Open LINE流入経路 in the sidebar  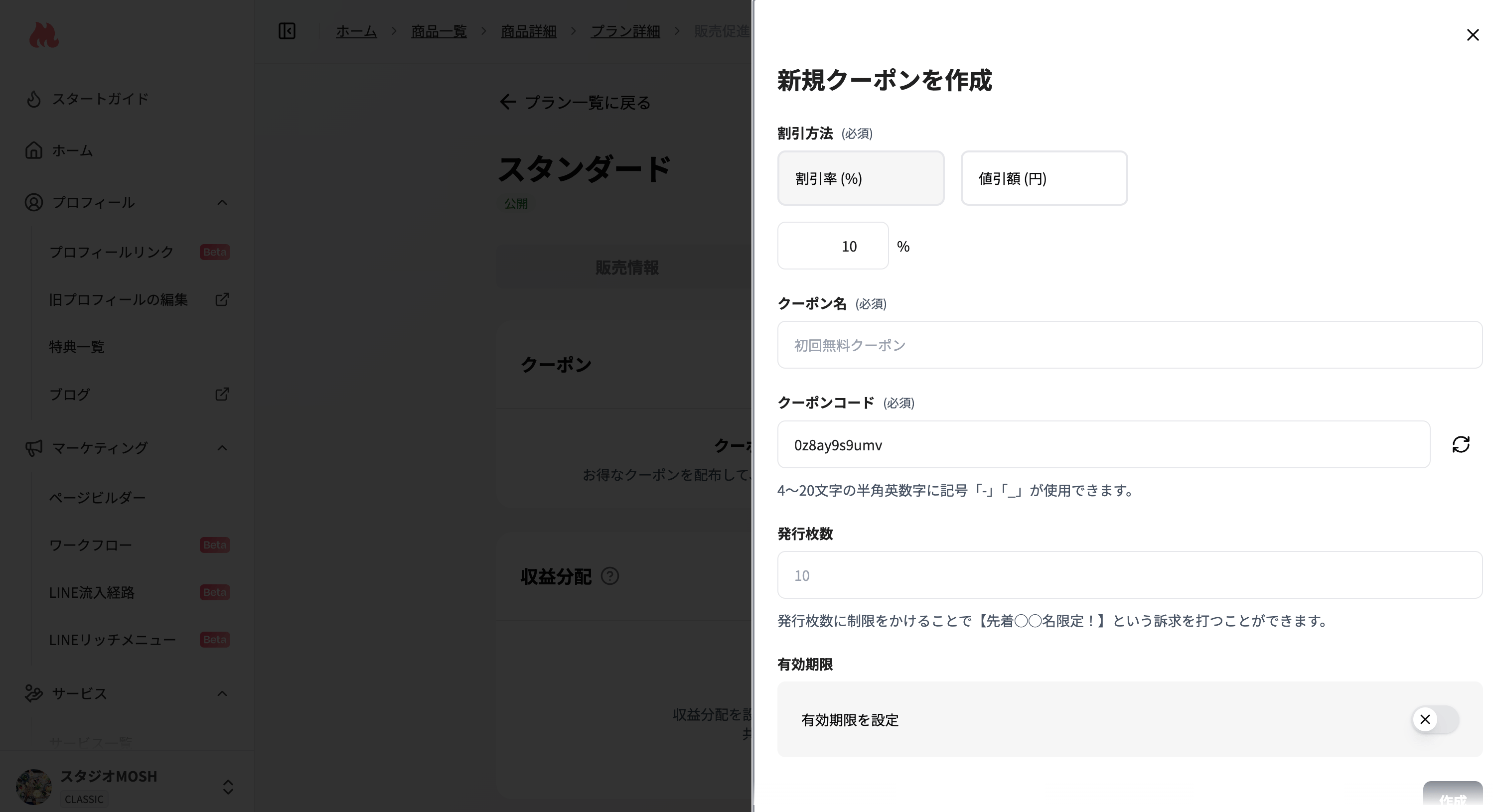(92, 592)
